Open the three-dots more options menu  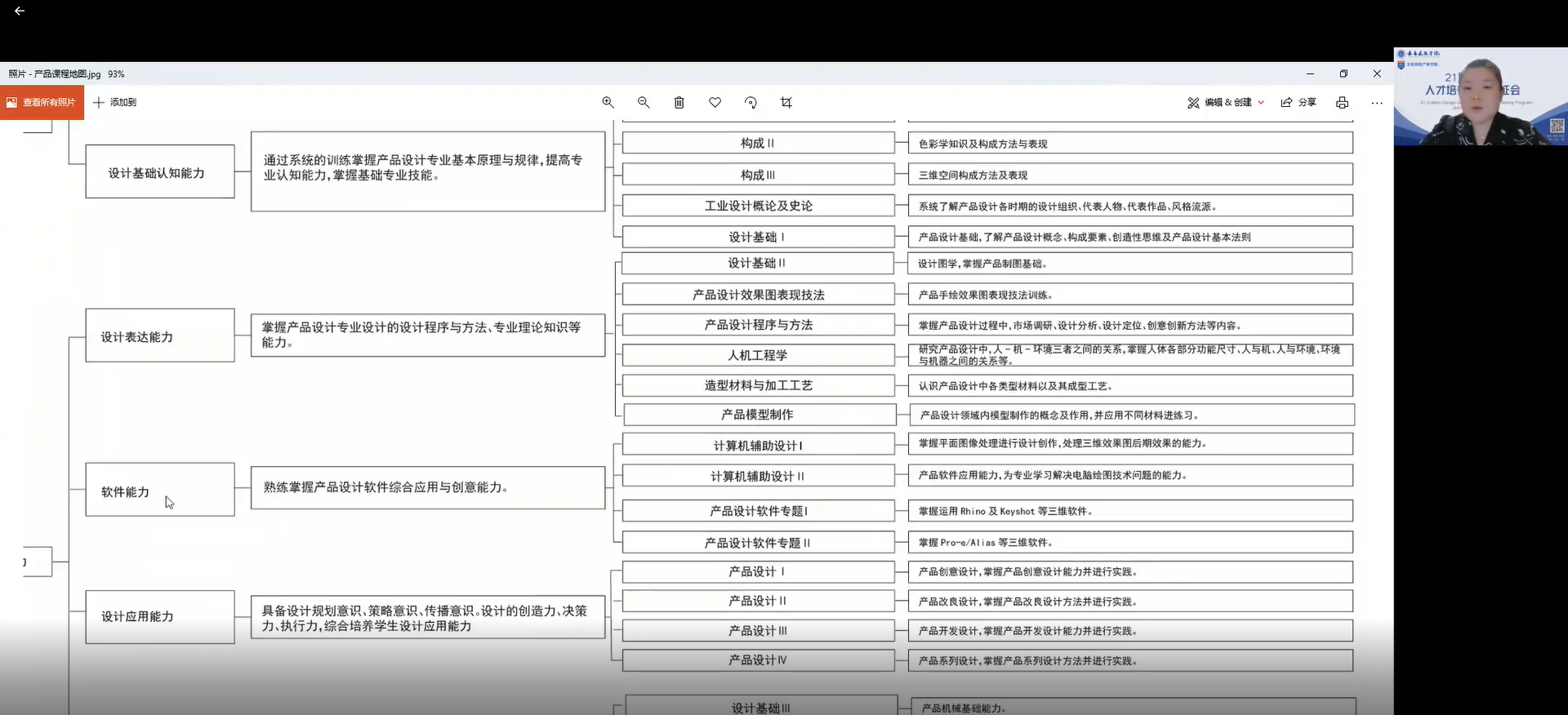point(1377,103)
